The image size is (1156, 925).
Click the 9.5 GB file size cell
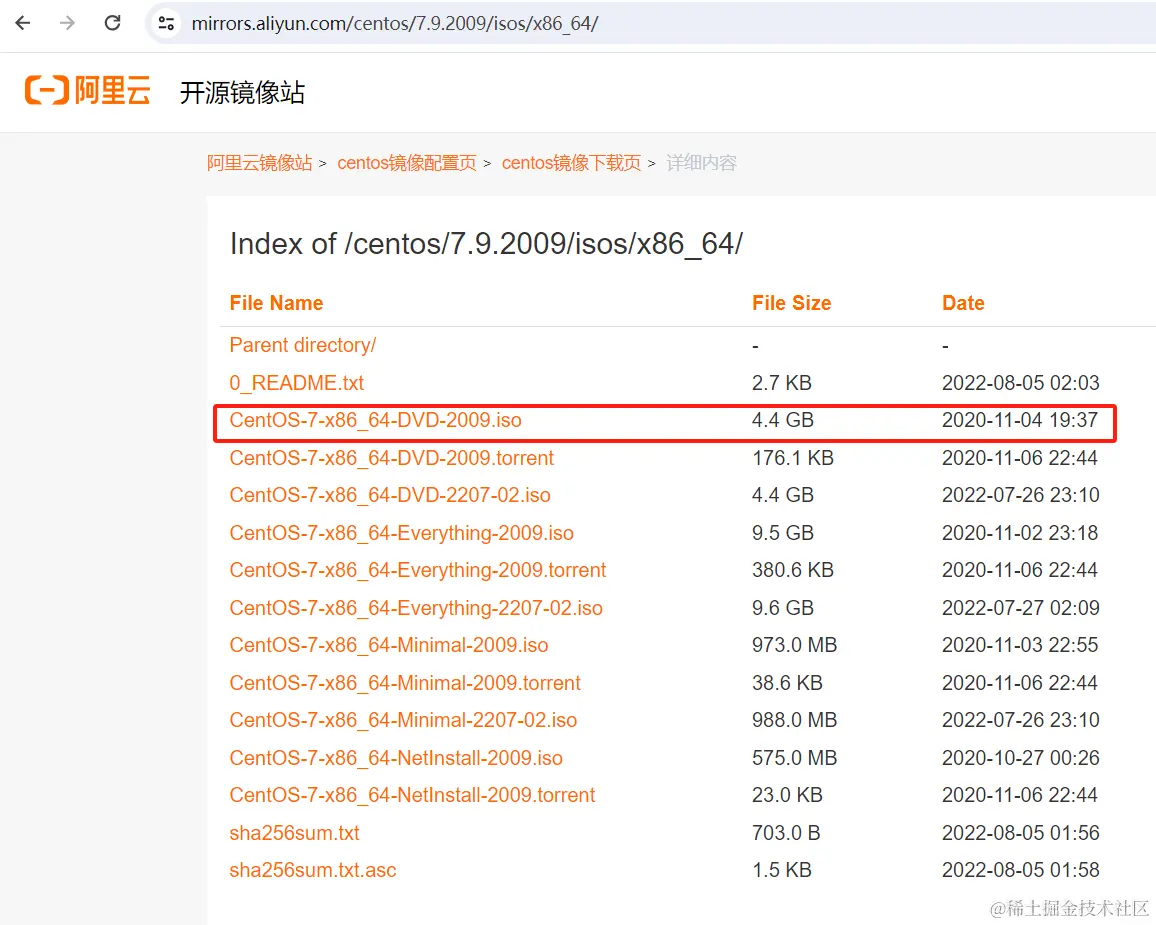click(x=783, y=533)
